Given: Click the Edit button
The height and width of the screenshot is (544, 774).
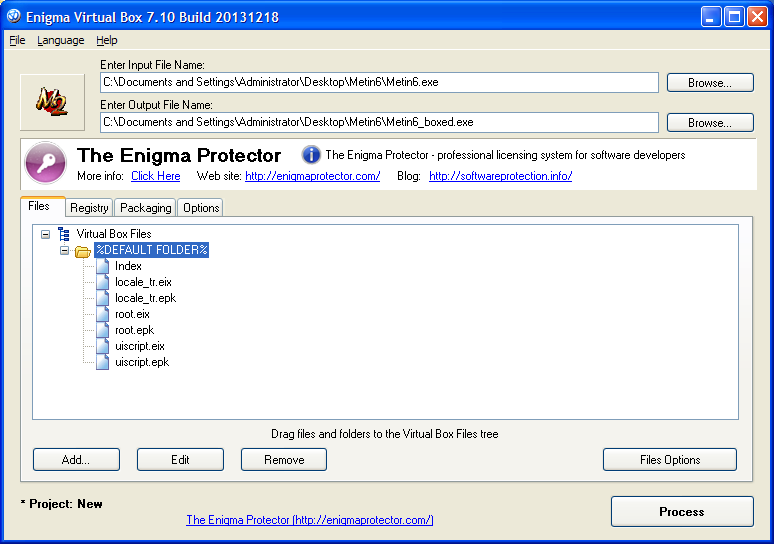Looking at the screenshot, I should tap(180, 460).
